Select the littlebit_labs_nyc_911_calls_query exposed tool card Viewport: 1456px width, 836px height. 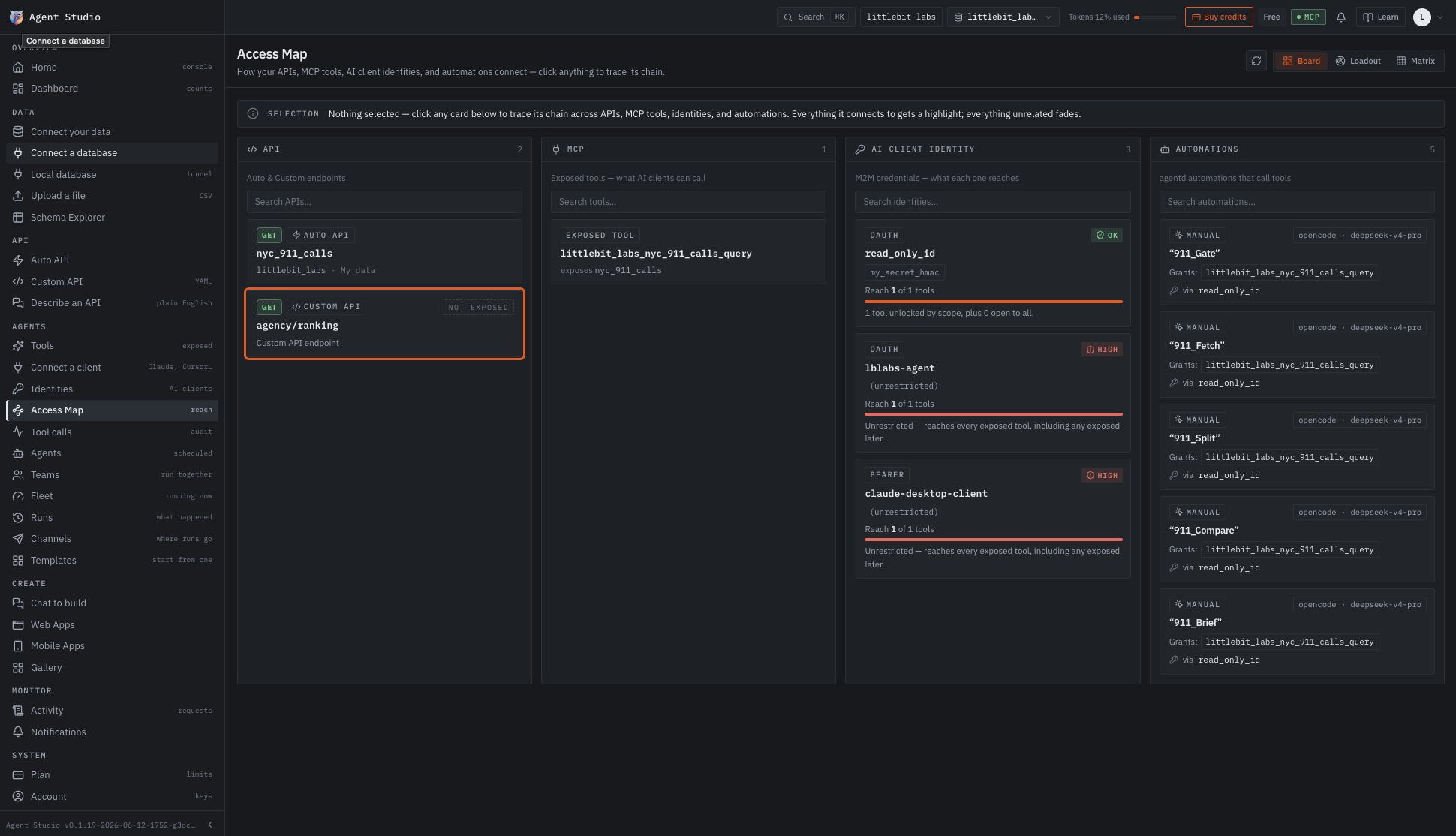point(688,252)
